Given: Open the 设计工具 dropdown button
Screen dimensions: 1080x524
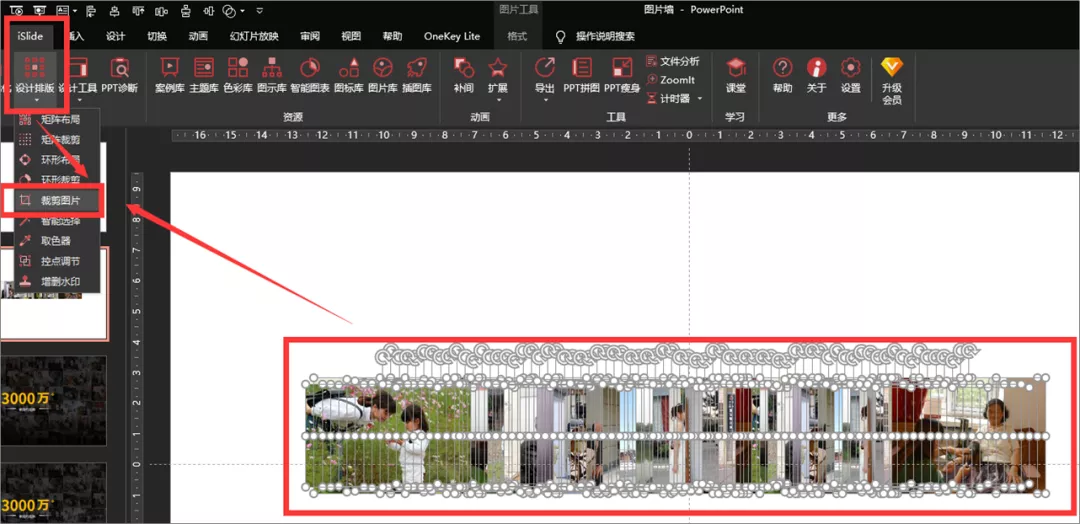Looking at the screenshot, I should pos(77,80).
